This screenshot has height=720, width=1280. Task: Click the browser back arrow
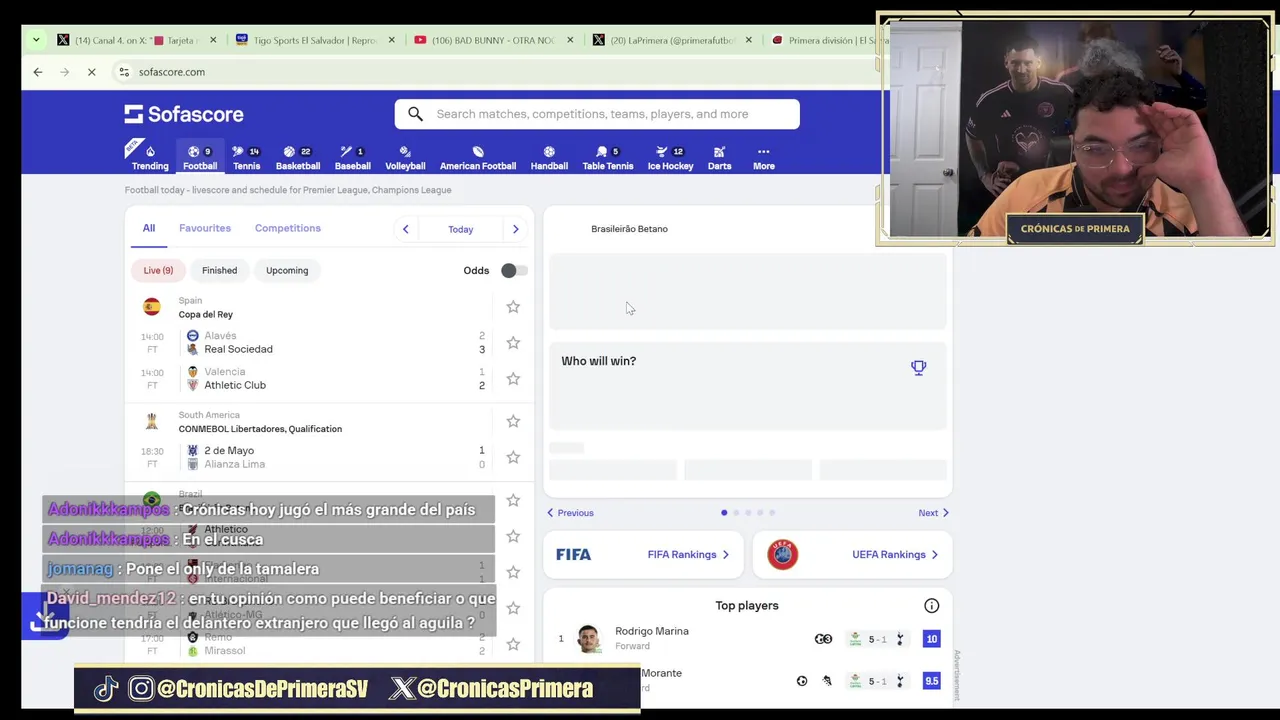(x=38, y=72)
